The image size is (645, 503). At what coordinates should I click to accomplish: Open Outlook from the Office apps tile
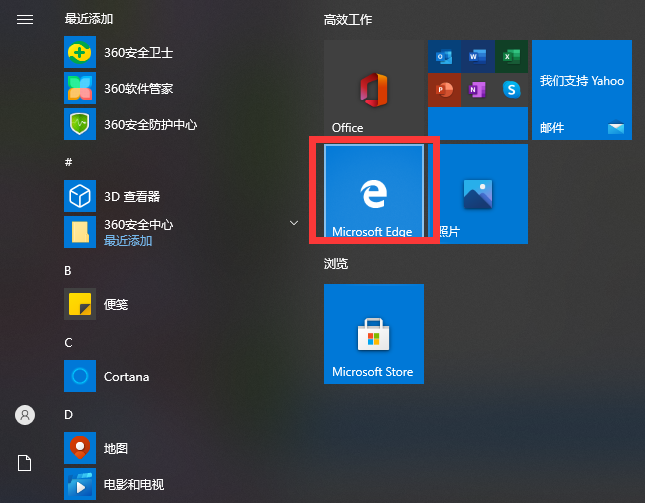(x=444, y=56)
